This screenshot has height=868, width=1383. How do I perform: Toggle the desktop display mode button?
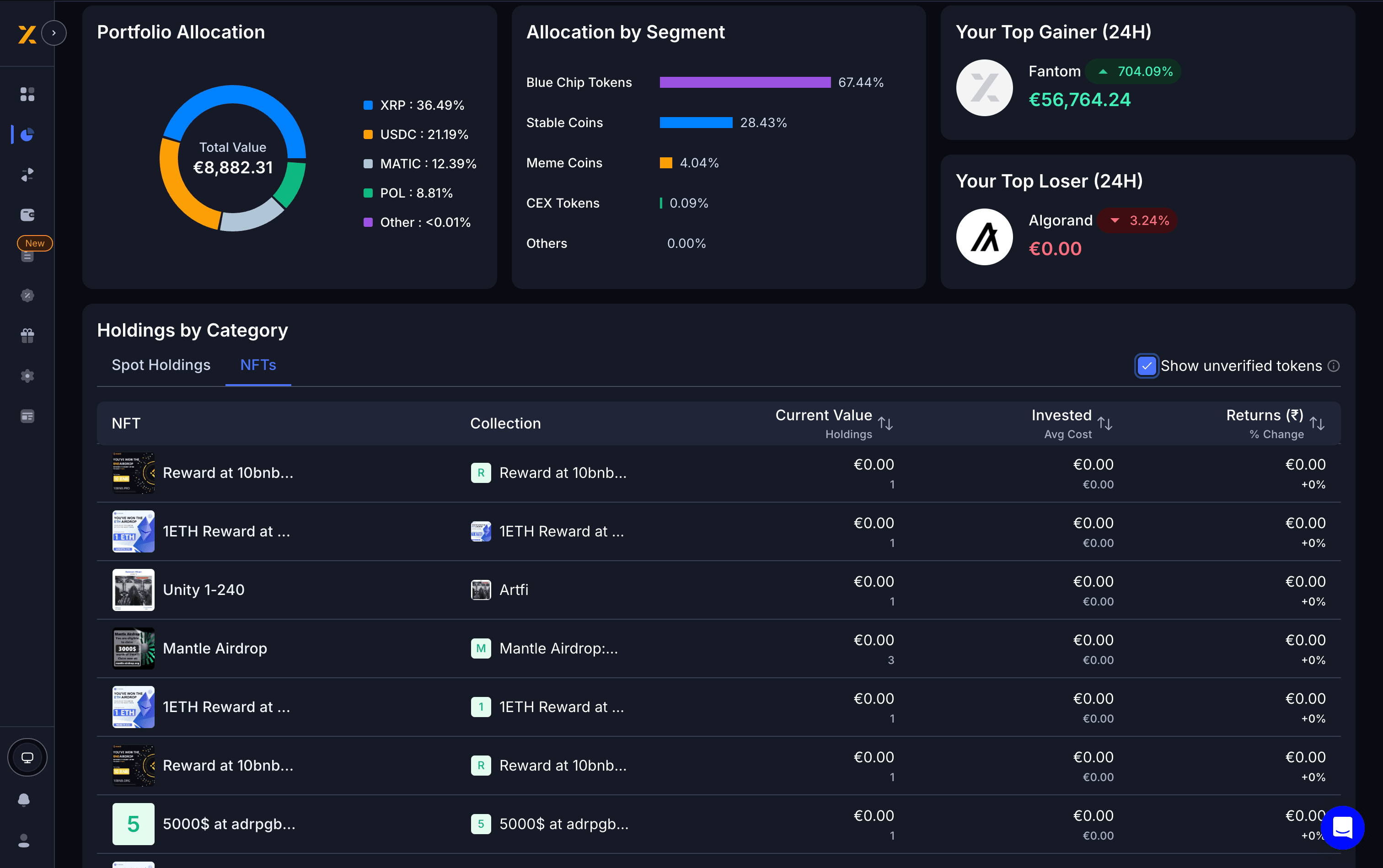tap(27, 757)
